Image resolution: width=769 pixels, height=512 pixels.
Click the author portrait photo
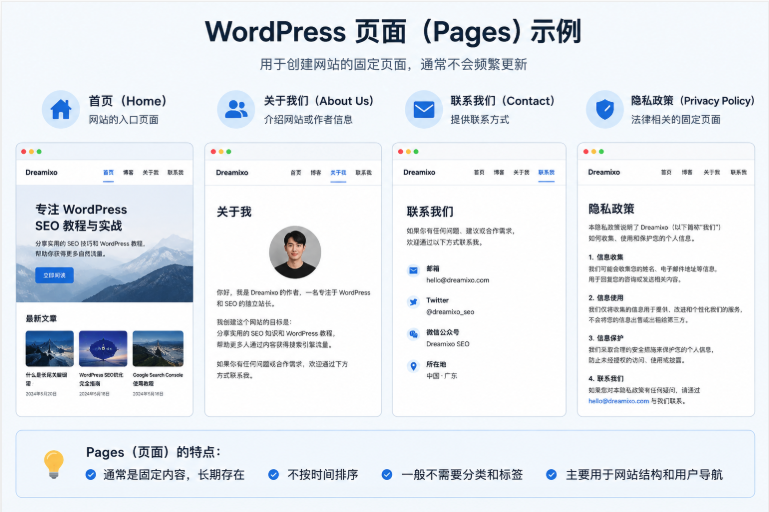point(295,252)
